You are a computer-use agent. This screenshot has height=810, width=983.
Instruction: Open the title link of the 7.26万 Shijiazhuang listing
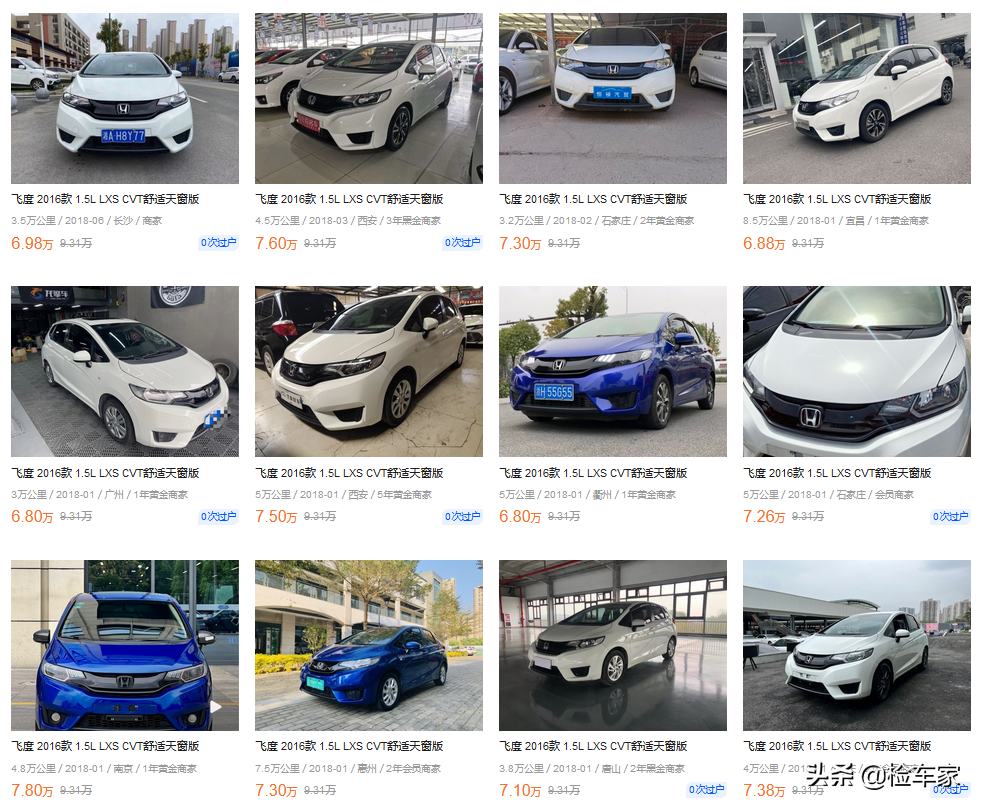tap(837, 473)
